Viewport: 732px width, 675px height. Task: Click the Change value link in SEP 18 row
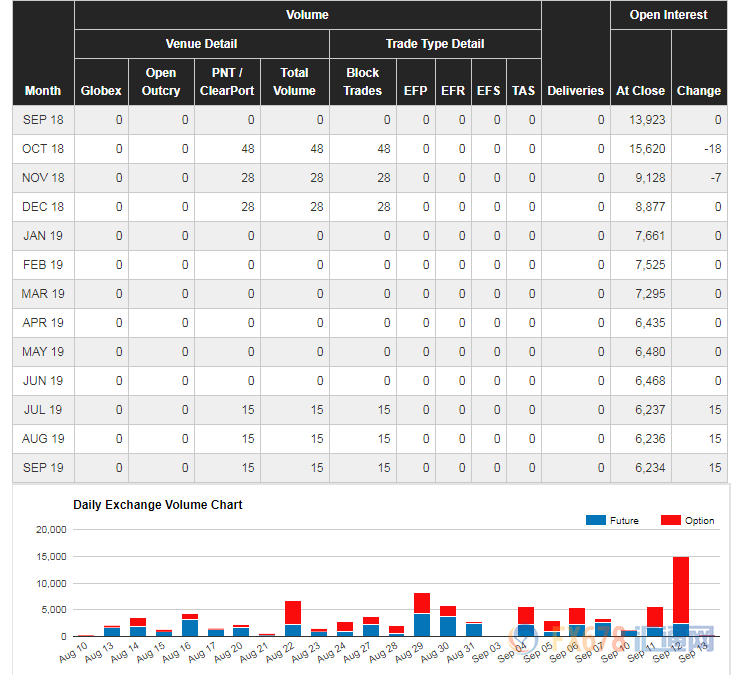pos(717,120)
